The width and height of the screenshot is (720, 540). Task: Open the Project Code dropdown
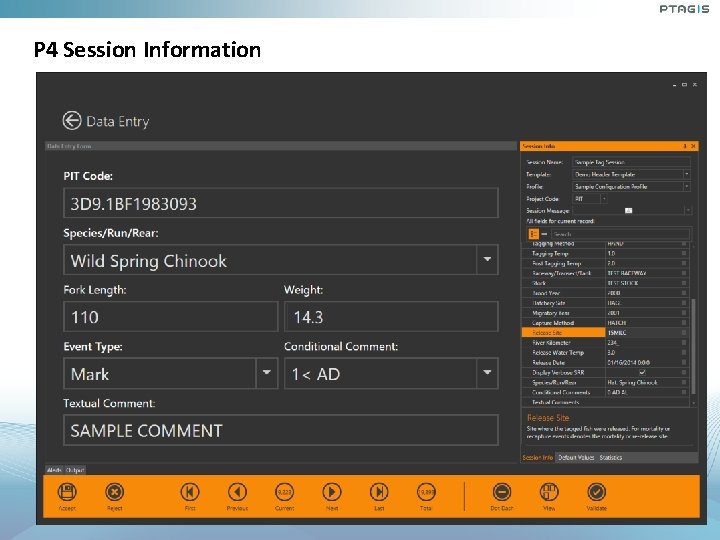(604, 199)
